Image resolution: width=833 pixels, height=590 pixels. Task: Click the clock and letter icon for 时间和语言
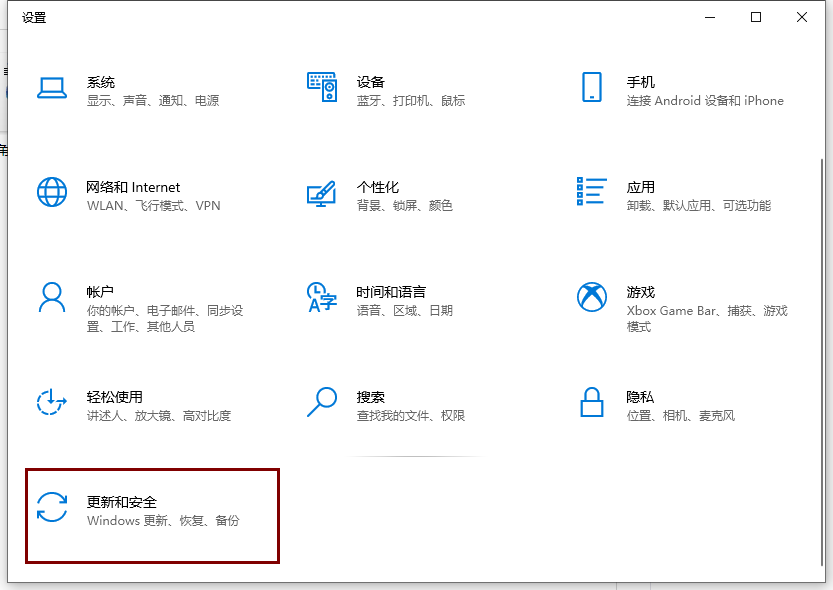point(322,297)
